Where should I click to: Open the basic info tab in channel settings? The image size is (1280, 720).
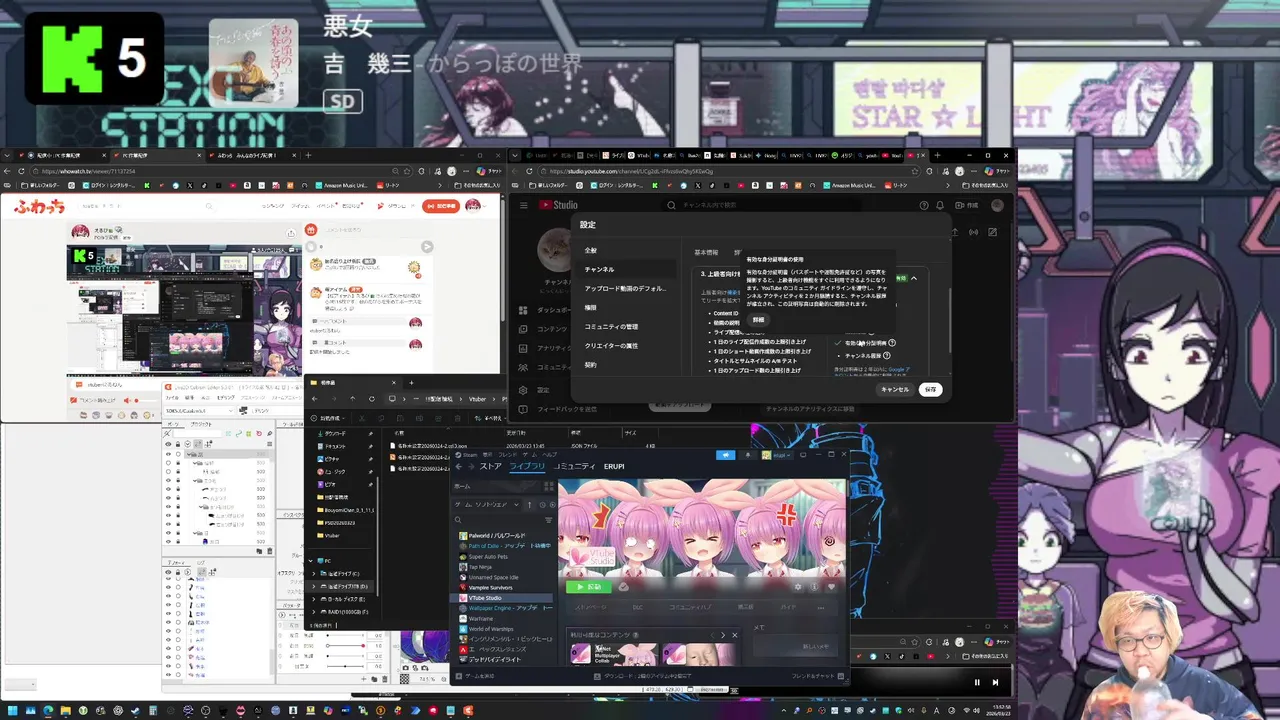click(706, 252)
